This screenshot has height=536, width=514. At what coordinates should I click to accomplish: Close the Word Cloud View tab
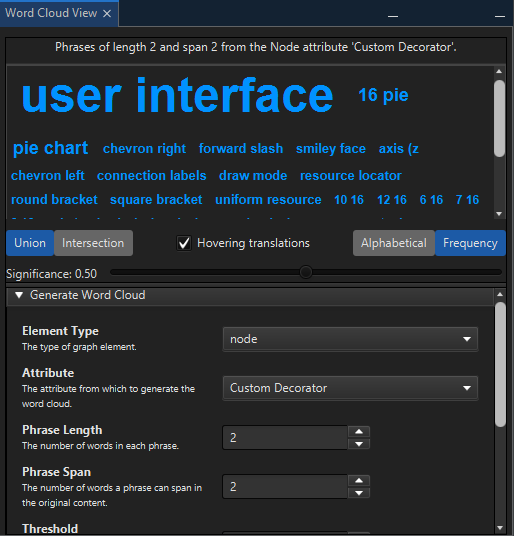coord(107,13)
